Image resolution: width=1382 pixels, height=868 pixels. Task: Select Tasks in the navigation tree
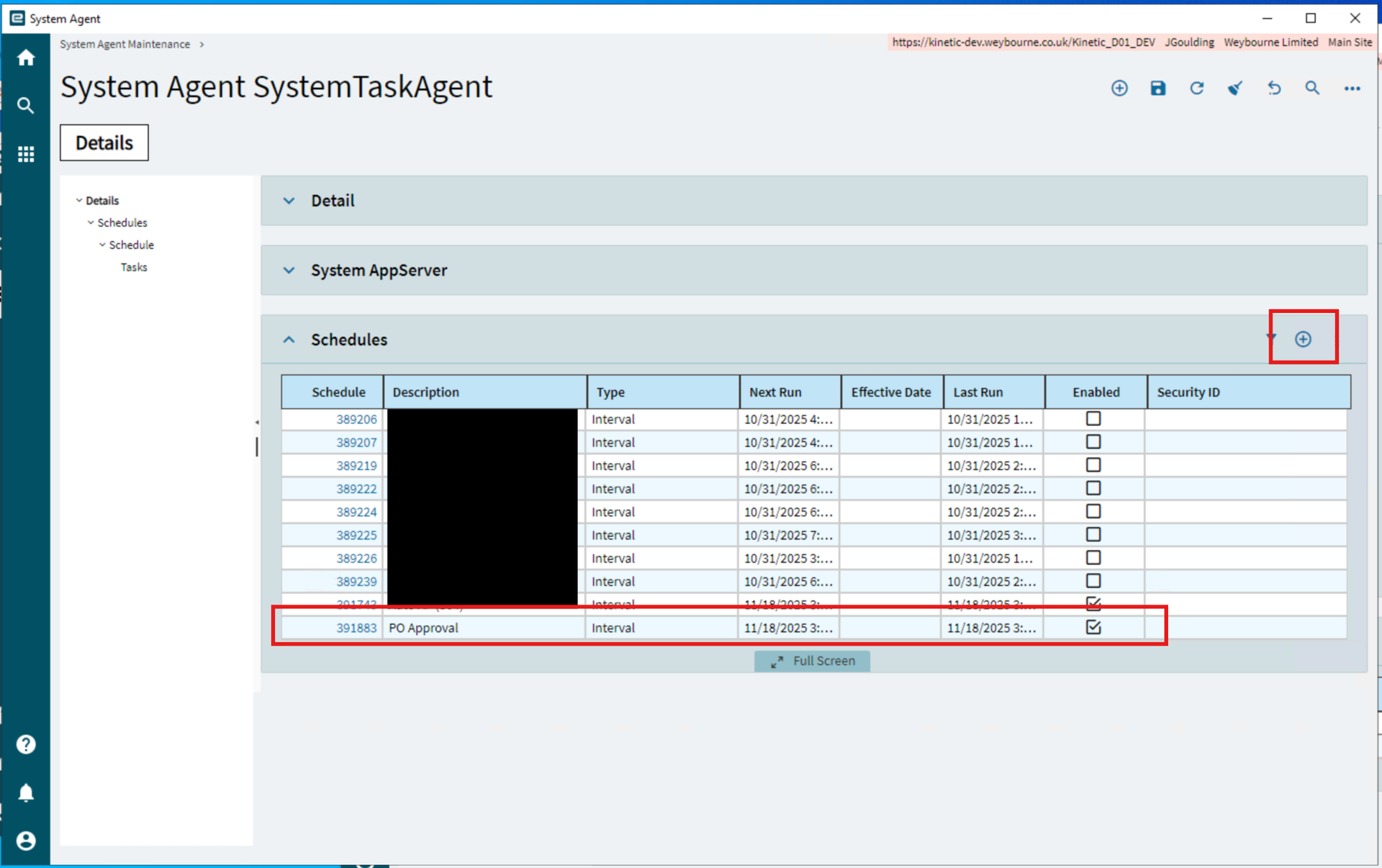tap(134, 267)
